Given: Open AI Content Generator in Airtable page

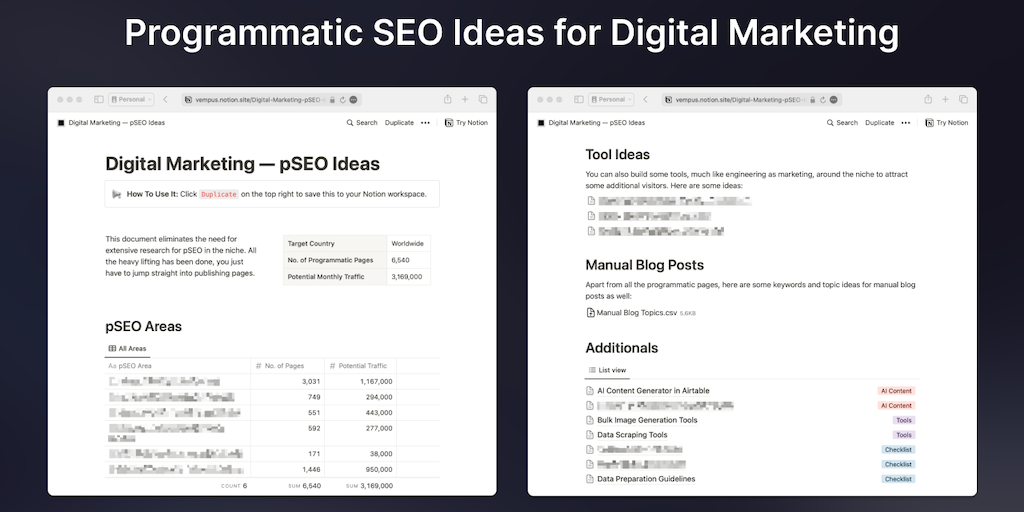Looking at the screenshot, I should 653,391.
